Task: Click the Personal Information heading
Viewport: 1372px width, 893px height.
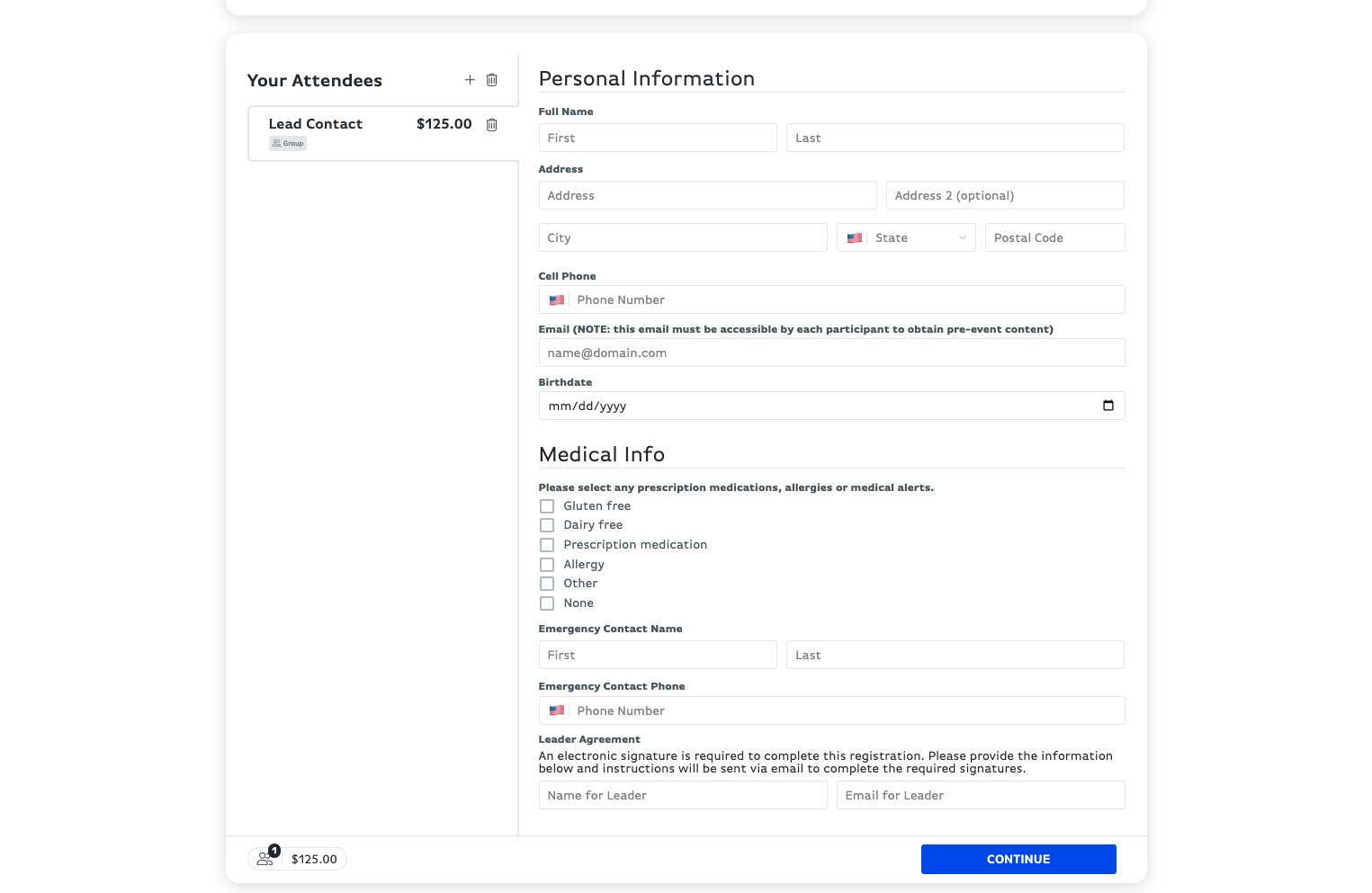Action: point(647,79)
